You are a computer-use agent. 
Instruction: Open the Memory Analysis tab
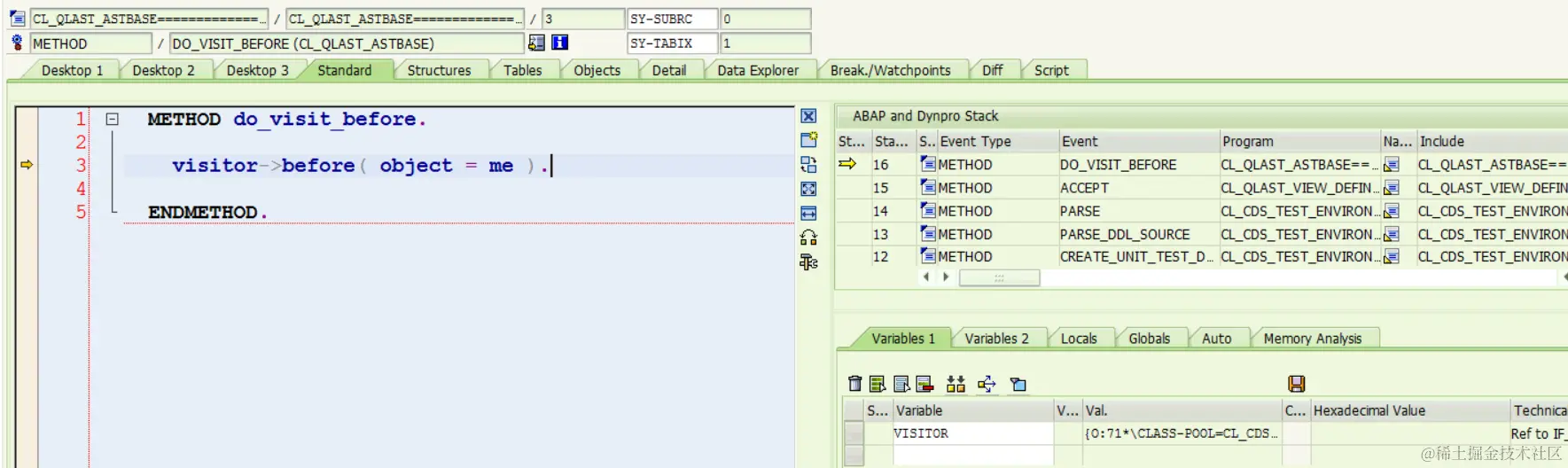[x=1312, y=339]
